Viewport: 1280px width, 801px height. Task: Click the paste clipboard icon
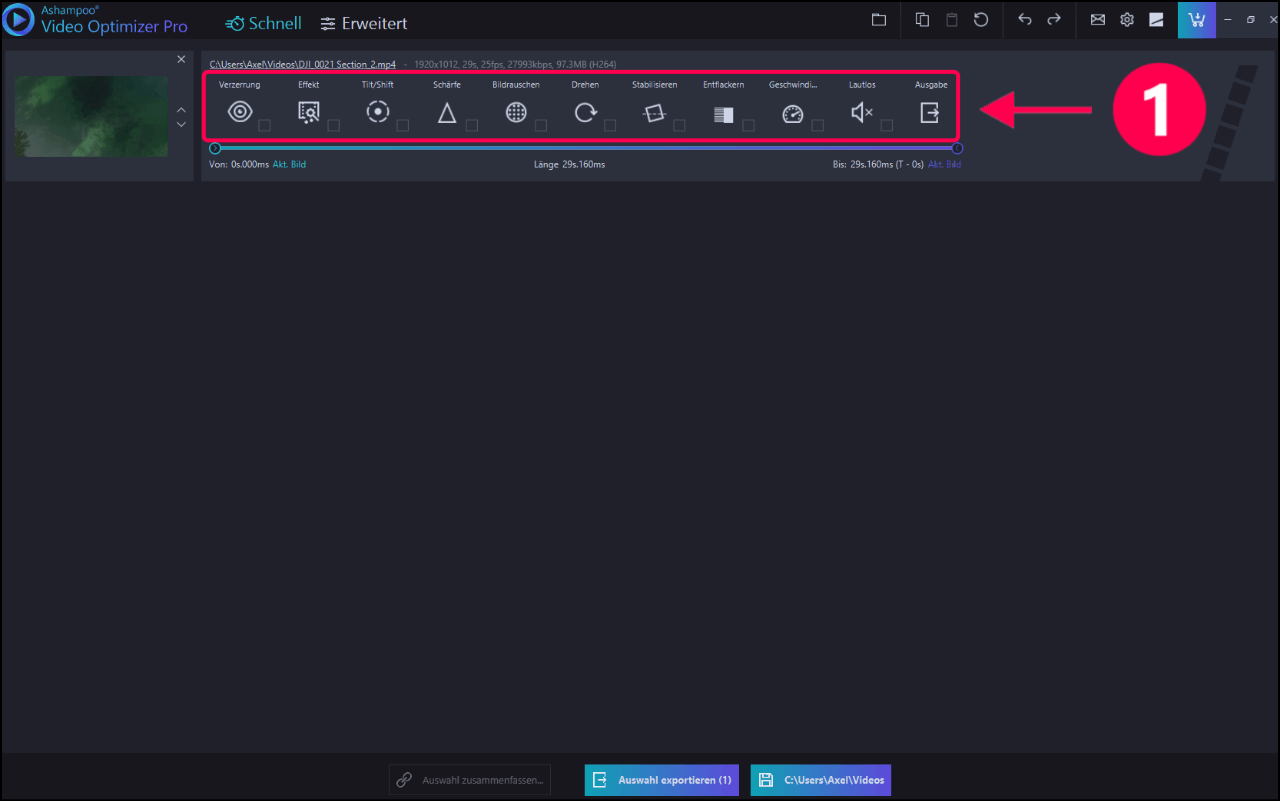click(x=952, y=20)
